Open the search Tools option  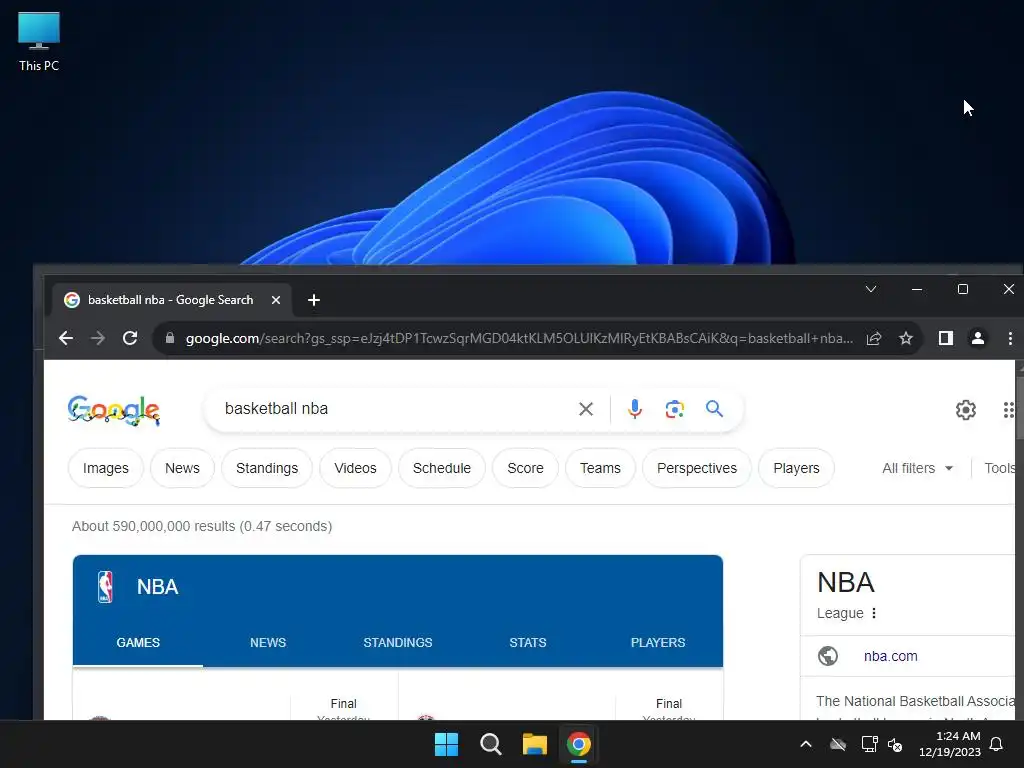(x=1000, y=468)
